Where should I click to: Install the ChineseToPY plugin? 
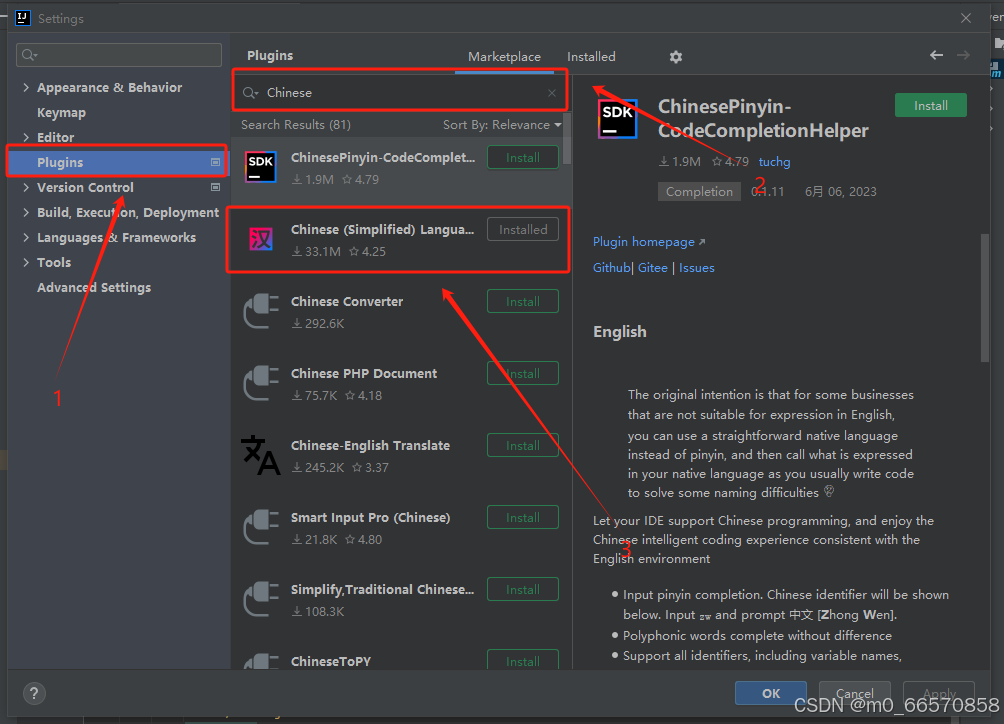[522, 660]
